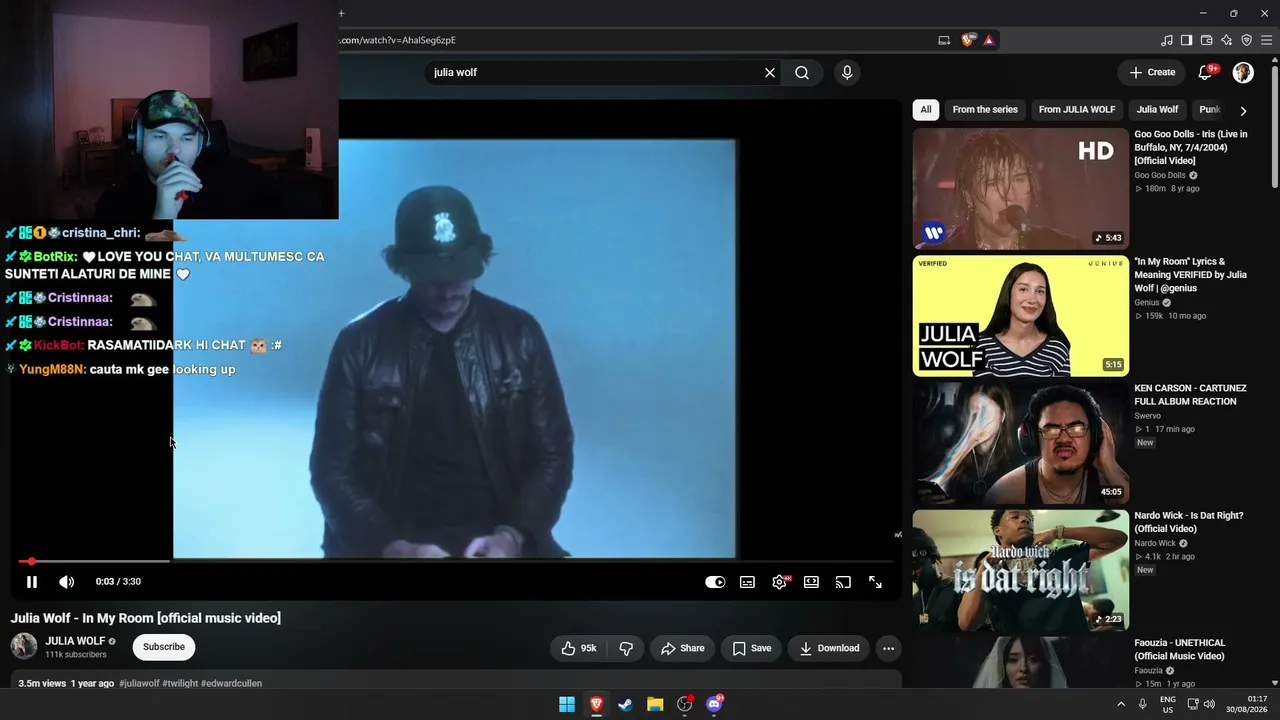
Task: Subscribe to JULIA WOLF channel
Action: tap(164, 647)
